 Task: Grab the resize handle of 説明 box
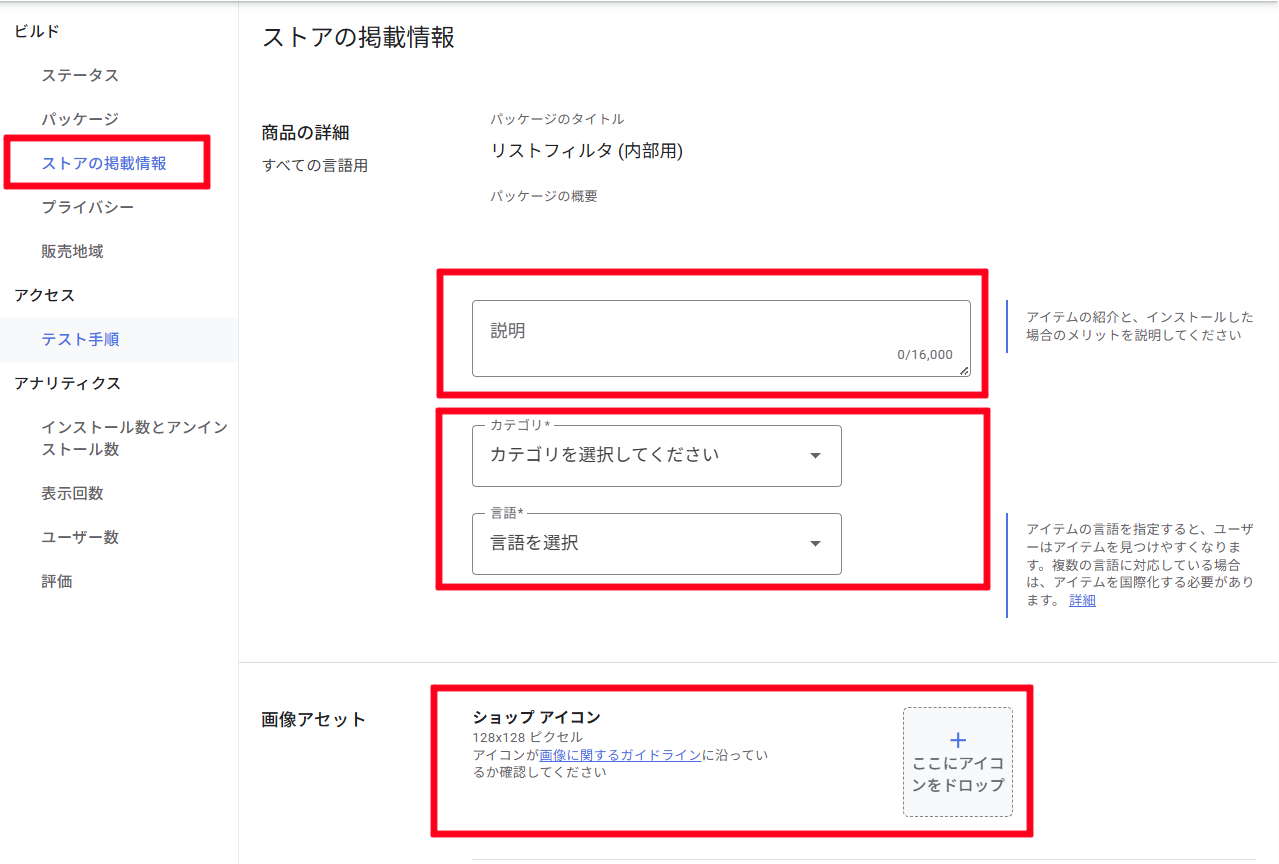964,371
